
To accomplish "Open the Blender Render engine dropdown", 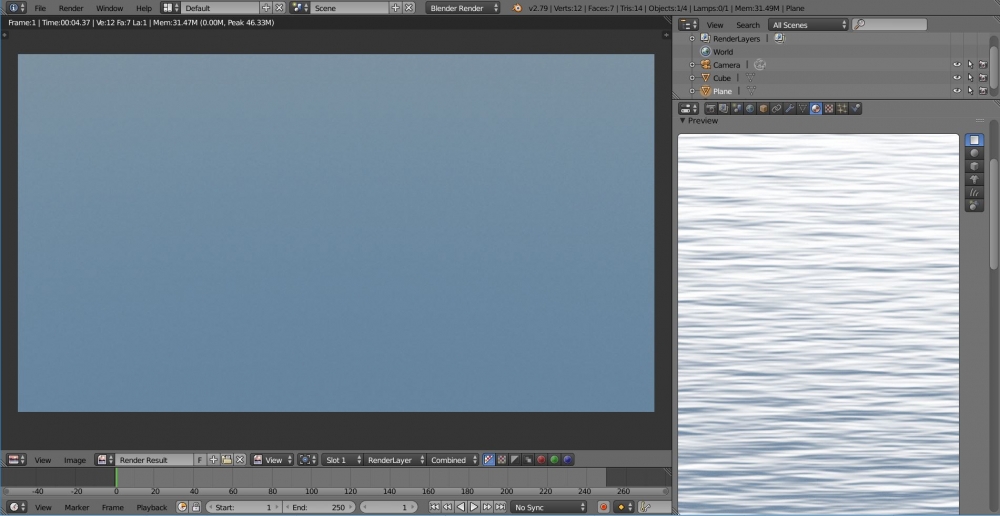I will point(464,8).
